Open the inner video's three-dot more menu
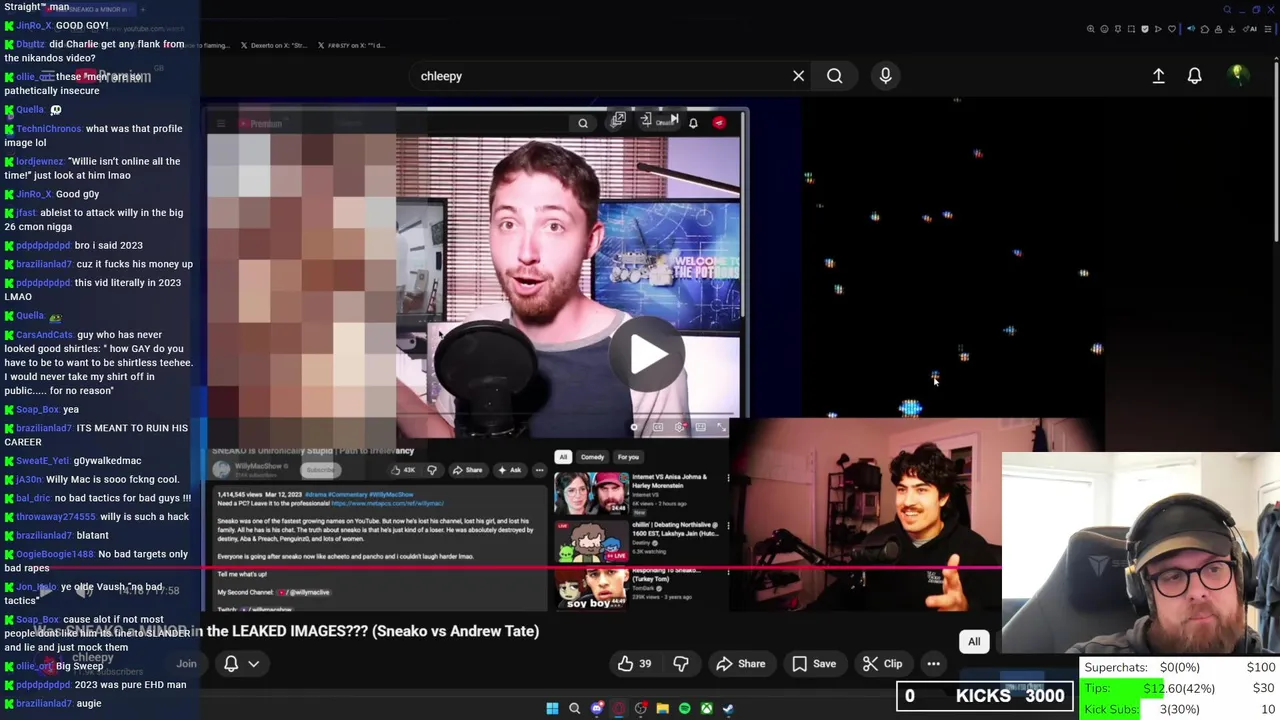The width and height of the screenshot is (1280, 720). click(x=539, y=470)
